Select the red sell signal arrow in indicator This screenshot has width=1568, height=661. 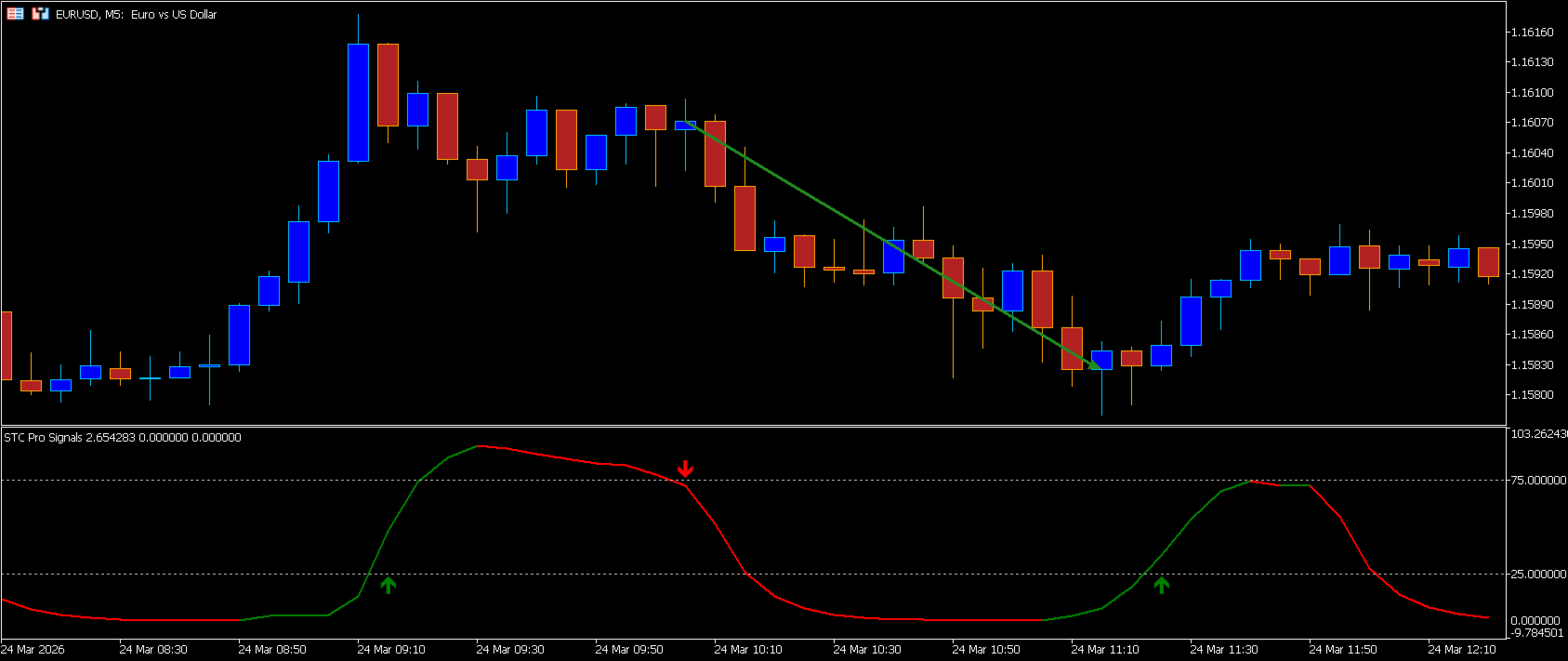tap(685, 468)
